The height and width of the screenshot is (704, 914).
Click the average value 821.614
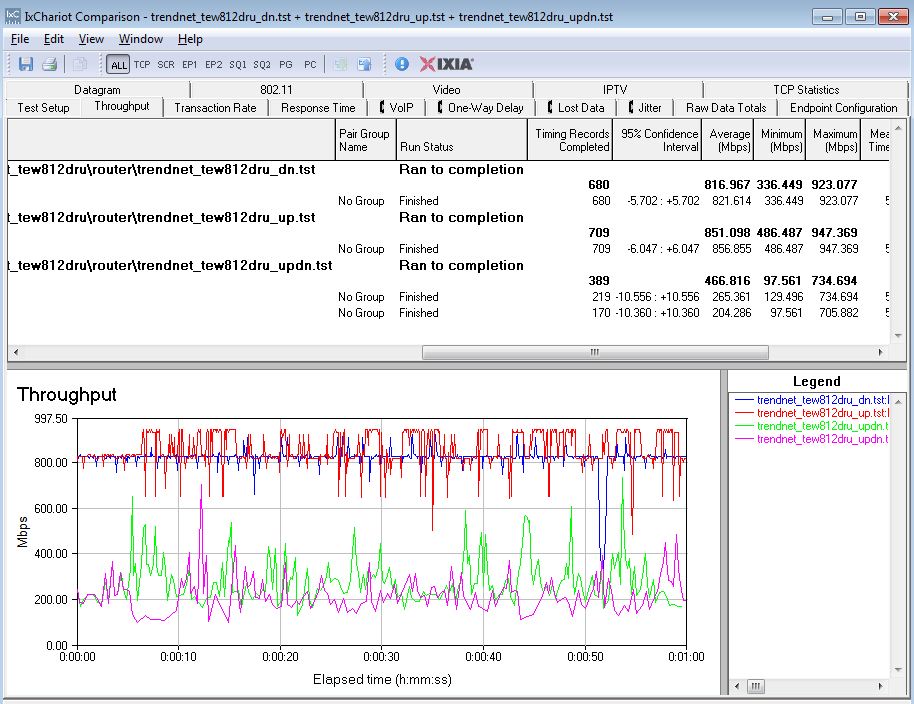click(731, 201)
